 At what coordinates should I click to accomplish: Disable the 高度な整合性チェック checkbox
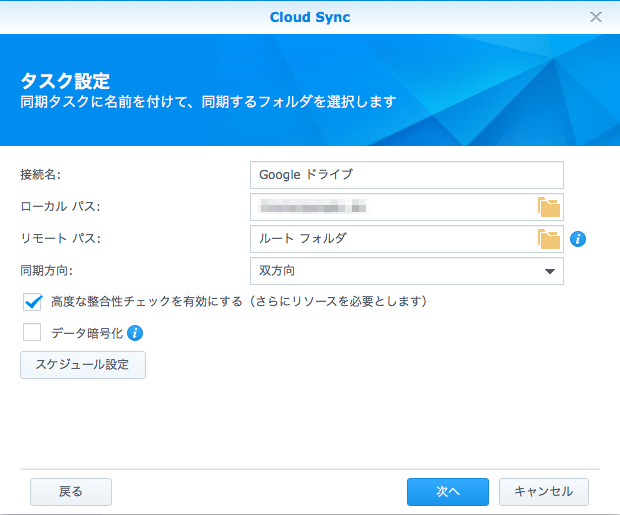pyautogui.click(x=32, y=301)
